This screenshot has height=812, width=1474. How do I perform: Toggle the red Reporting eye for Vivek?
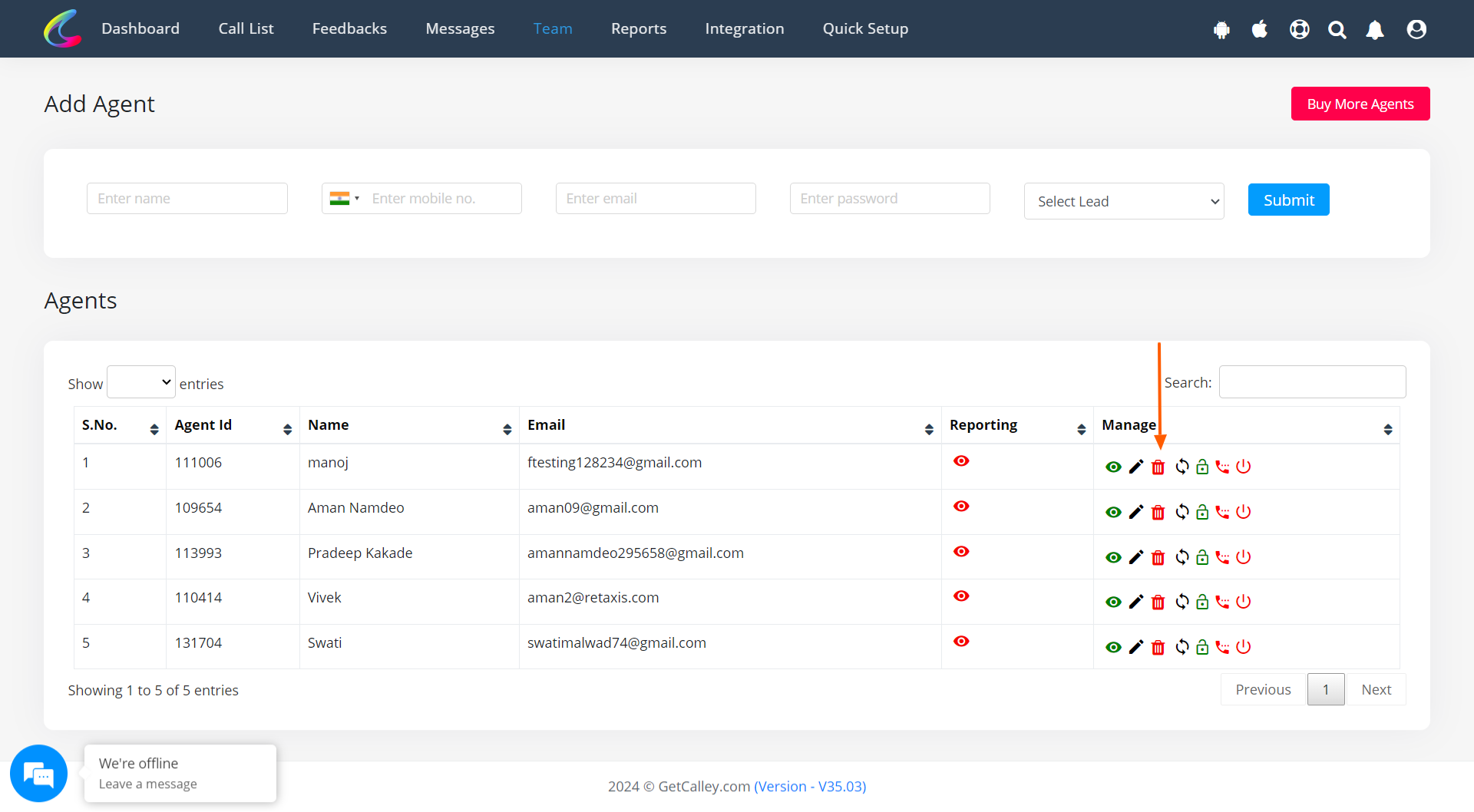pyautogui.click(x=961, y=596)
